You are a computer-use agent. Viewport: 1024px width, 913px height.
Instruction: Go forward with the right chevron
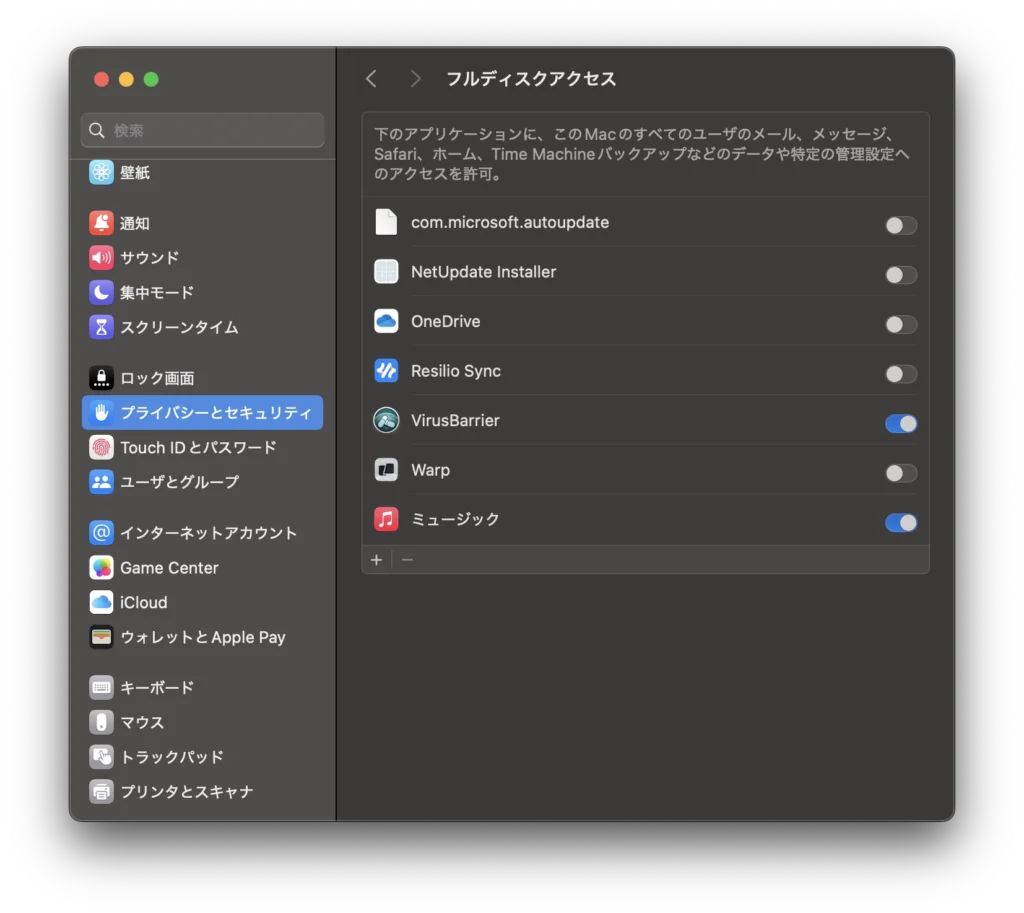415,79
